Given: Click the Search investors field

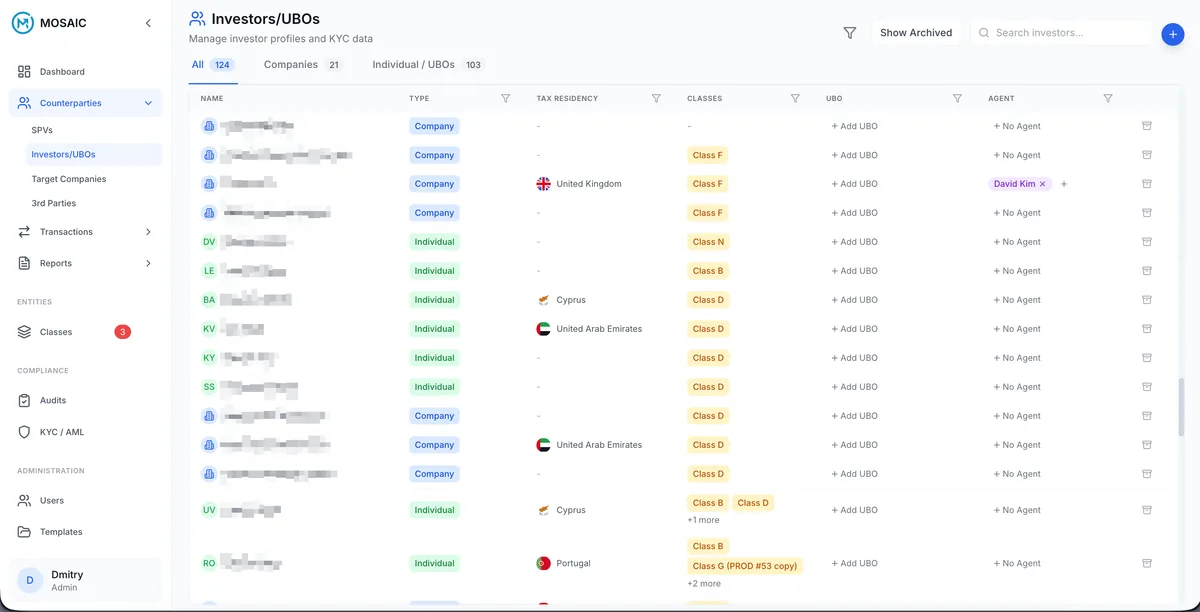Looking at the screenshot, I should pos(1061,33).
